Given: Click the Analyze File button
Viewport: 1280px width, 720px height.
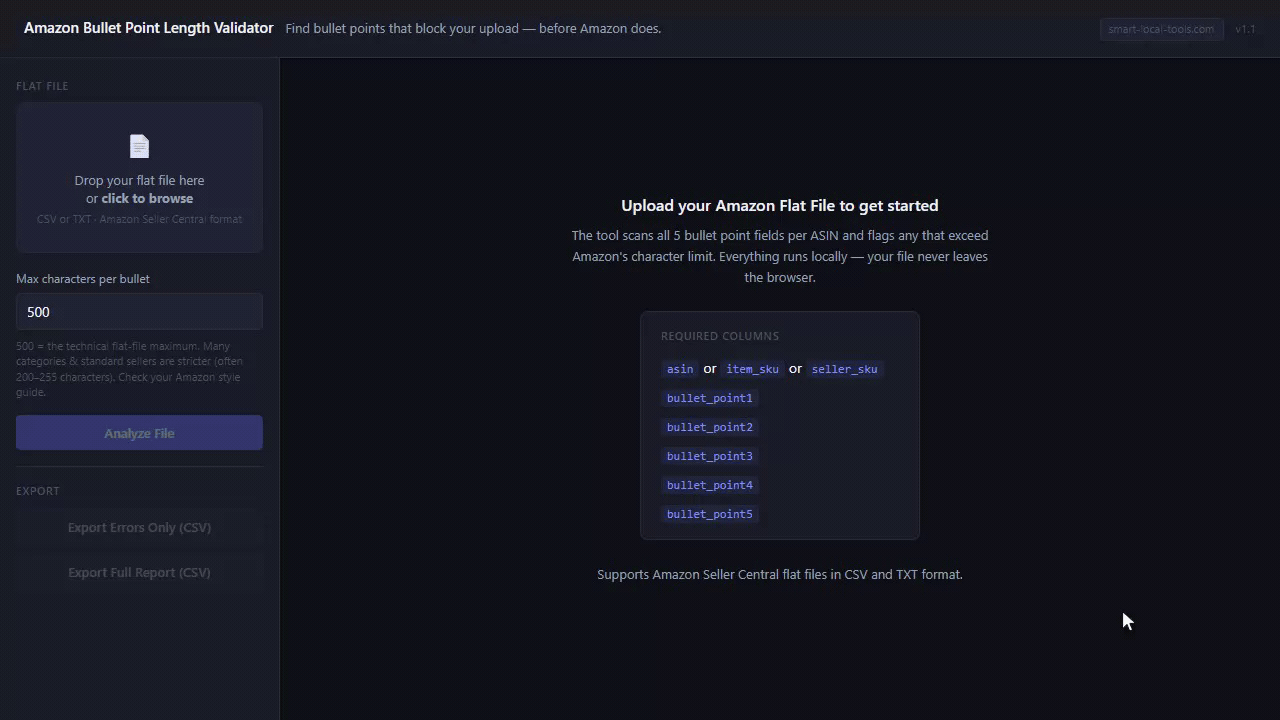Looking at the screenshot, I should [139, 433].
